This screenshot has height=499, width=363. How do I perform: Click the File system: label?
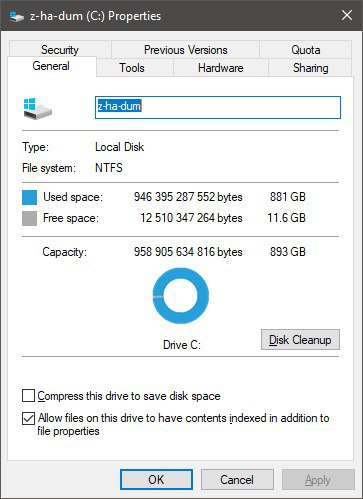point(49,168)
